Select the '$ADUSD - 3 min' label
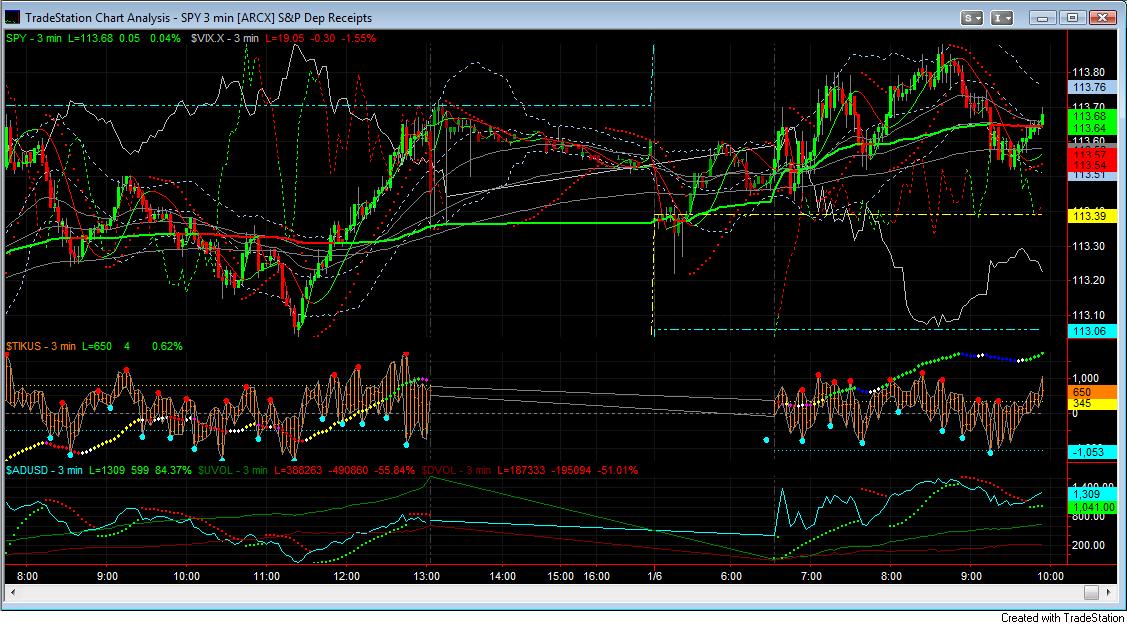 click(x=45, y=469)
